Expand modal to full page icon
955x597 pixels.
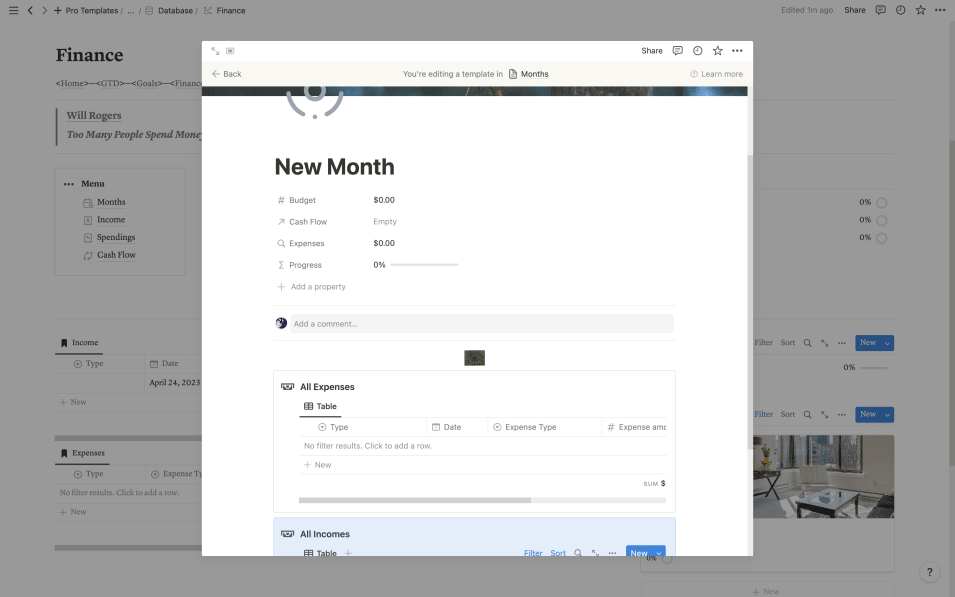[215, 51]
